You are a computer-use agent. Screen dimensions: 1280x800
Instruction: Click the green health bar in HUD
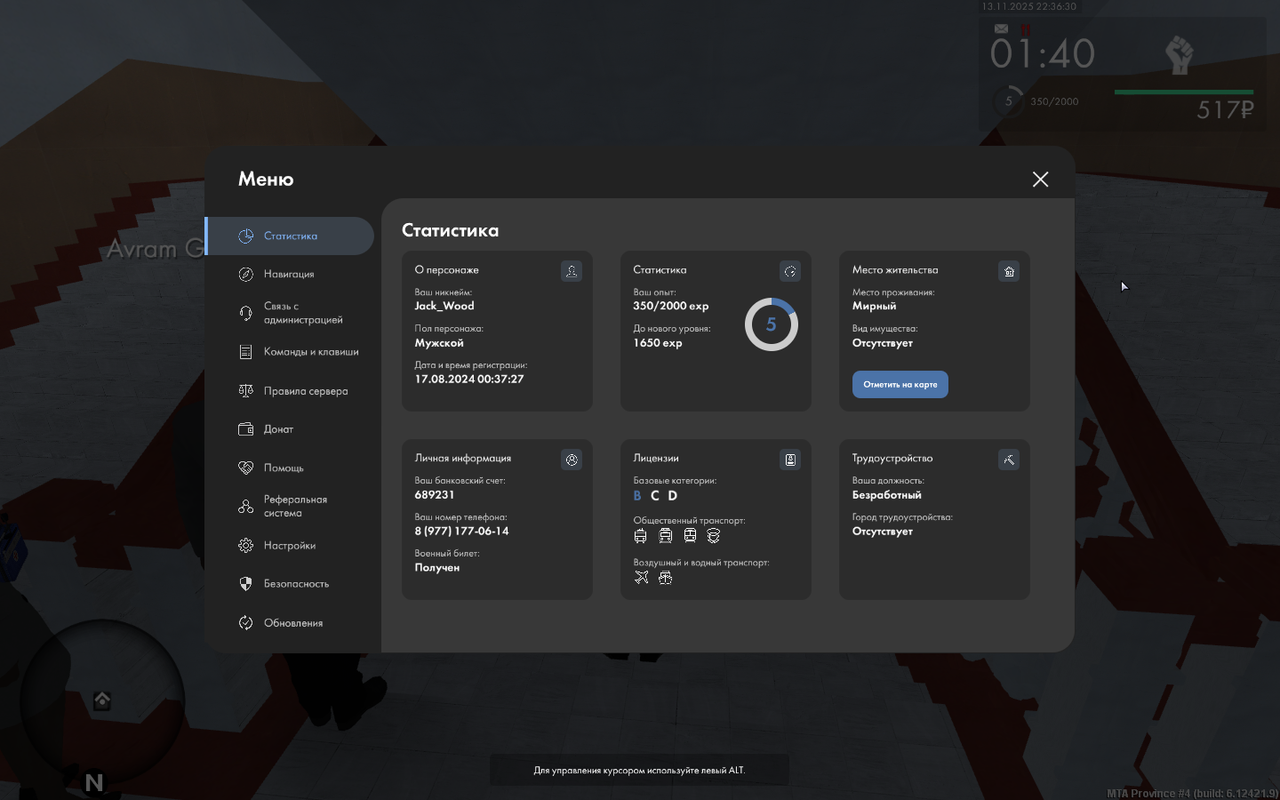[x=1184, y=92]
